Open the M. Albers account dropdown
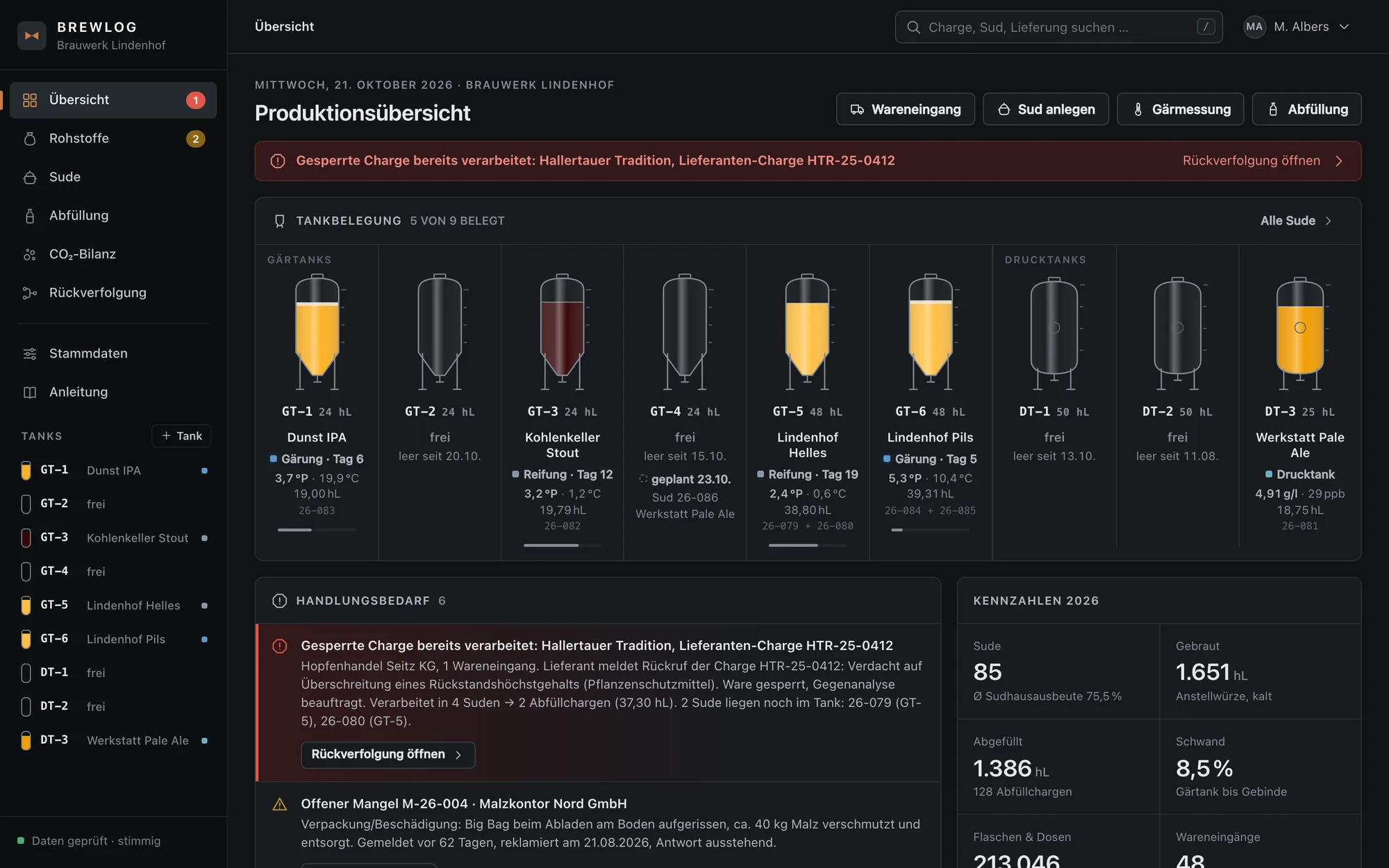Viewport: 1389px width, 868px height. (x=1297, y=26)
